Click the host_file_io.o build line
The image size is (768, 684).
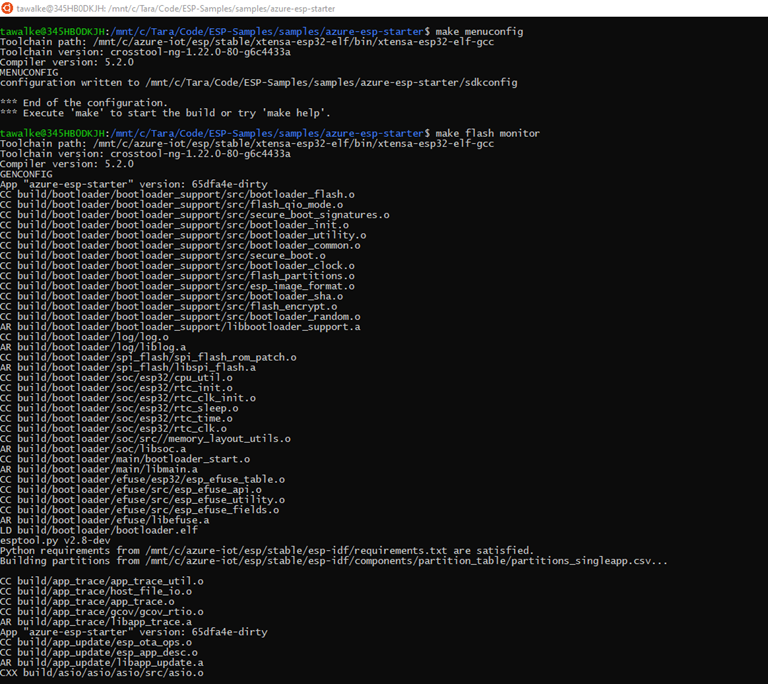96,591
